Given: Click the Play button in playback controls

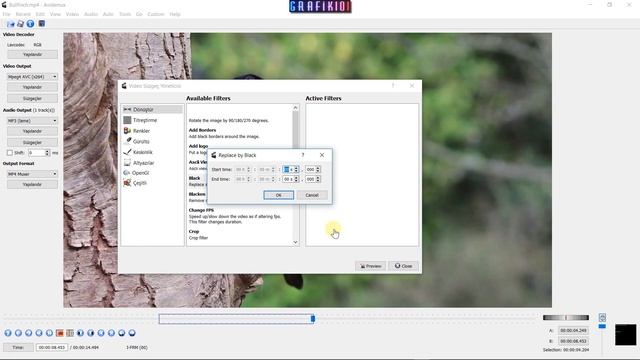Looking at the screenshot, I should coord(8,333).
